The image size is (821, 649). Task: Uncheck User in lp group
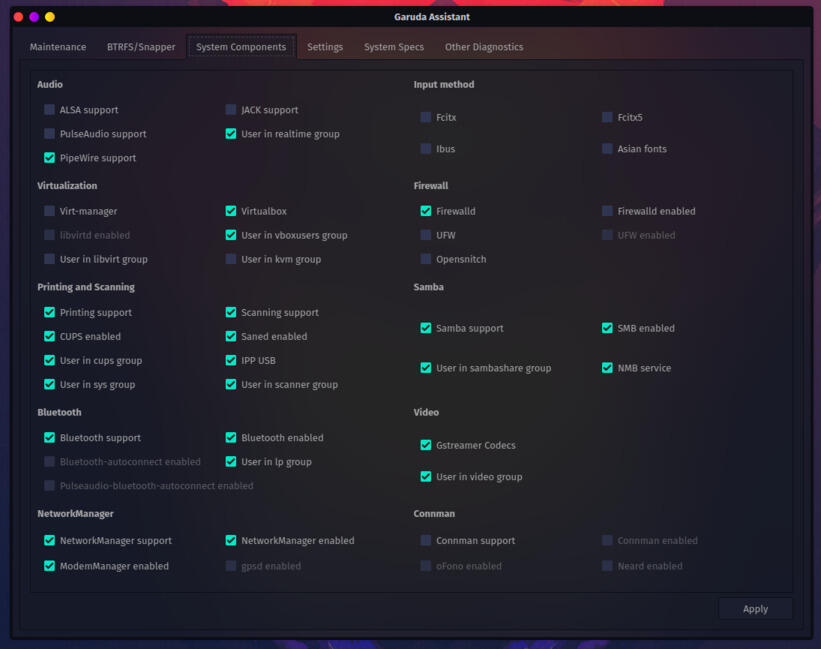coord(230,462)
